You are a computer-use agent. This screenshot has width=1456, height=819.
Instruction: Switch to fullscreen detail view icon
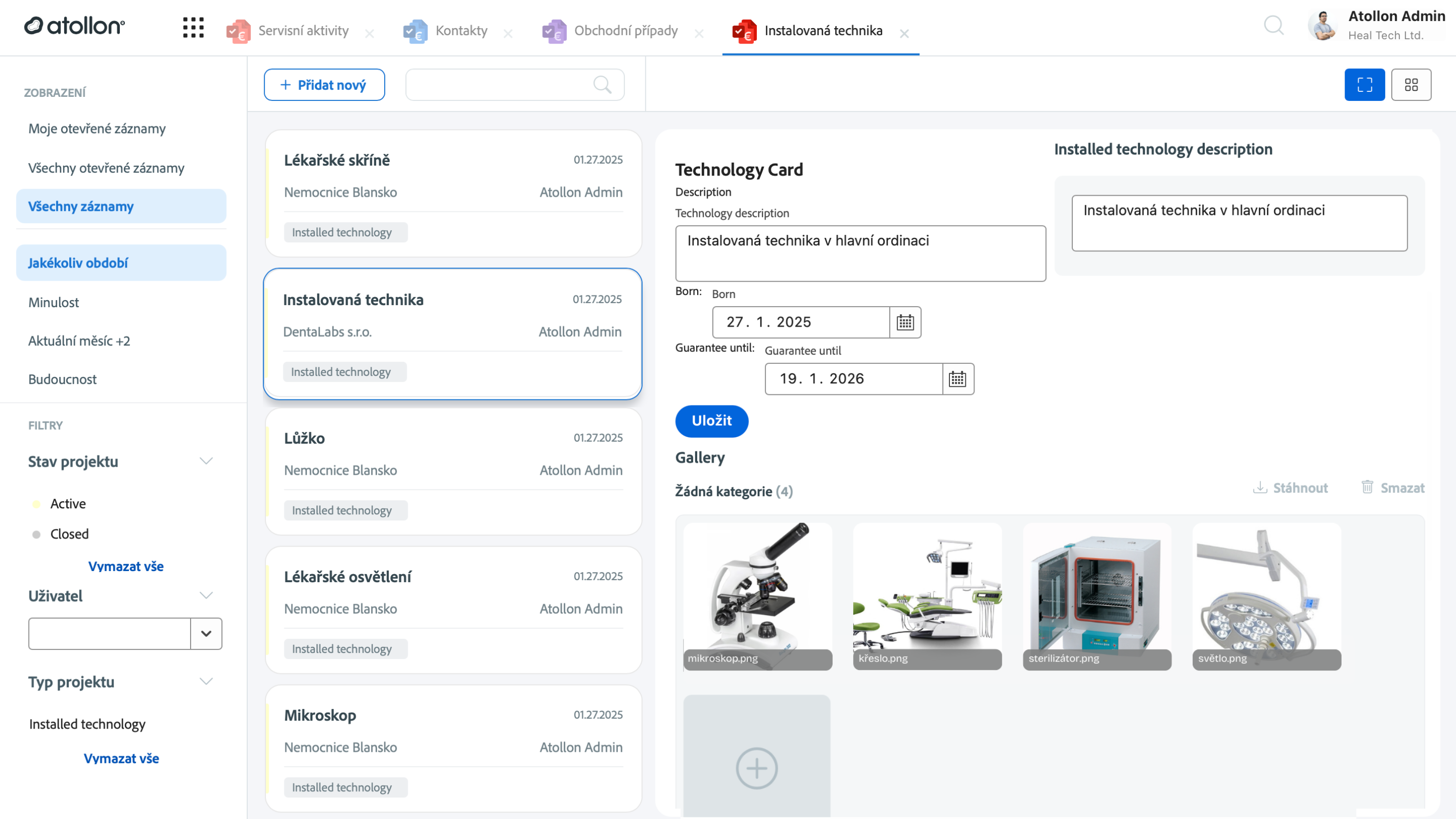pyautogui.click(x=1364, y=85)
